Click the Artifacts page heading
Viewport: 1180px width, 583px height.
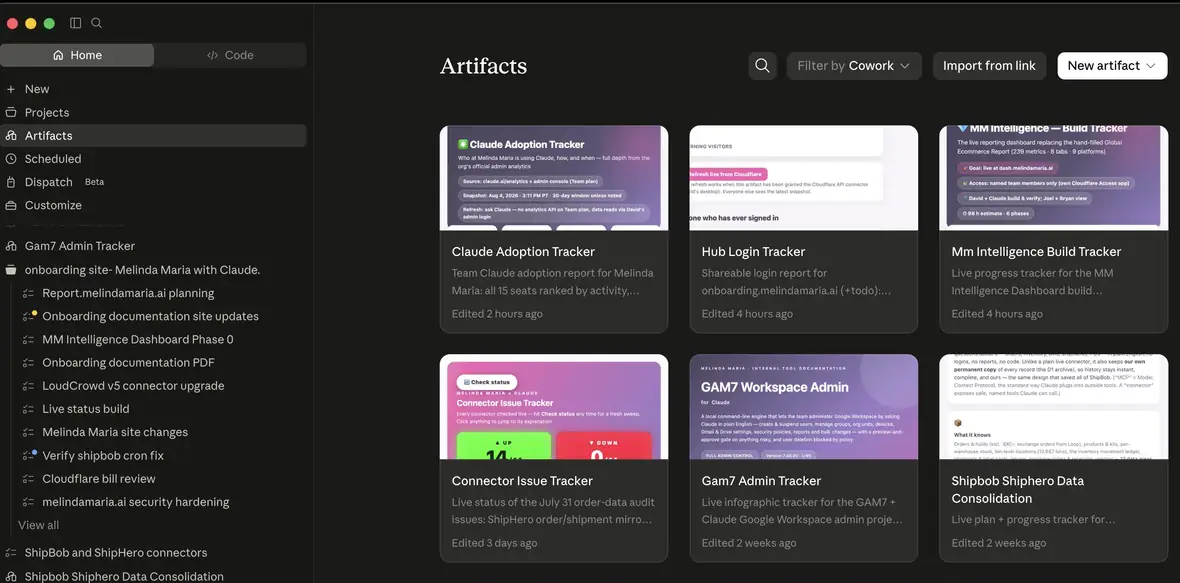click(x=483, y=66)
